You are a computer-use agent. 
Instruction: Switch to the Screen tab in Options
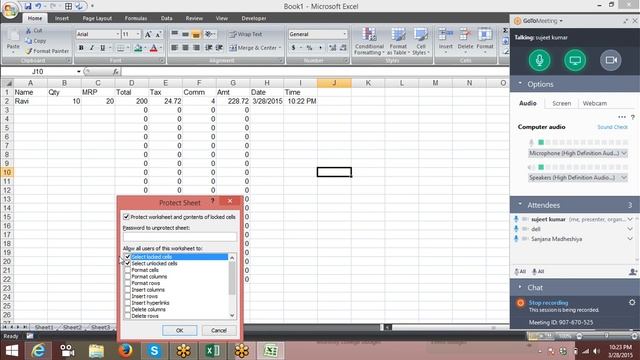coord(562,103)
